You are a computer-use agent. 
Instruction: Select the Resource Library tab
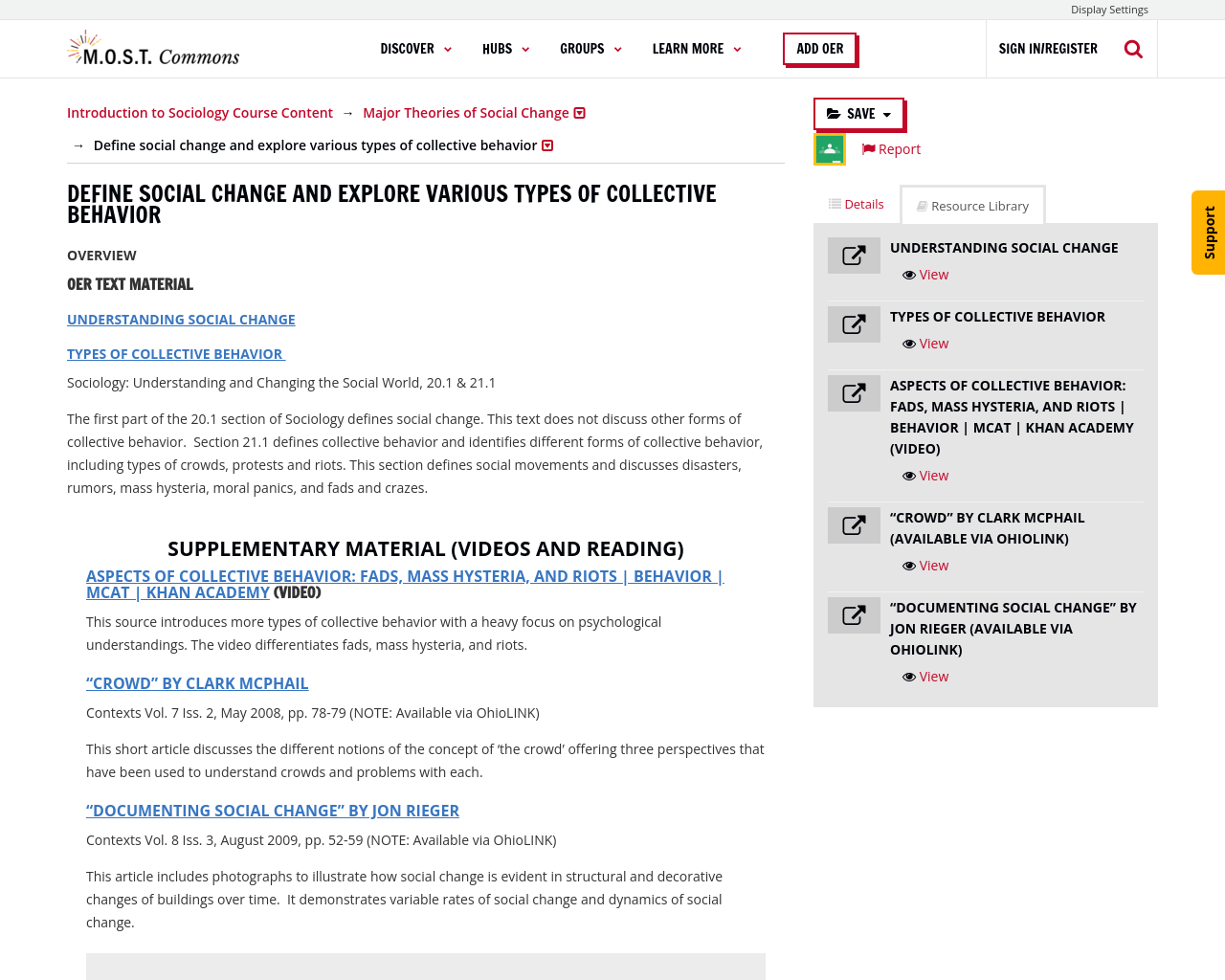pyautogui.click(x=972, y=206)
